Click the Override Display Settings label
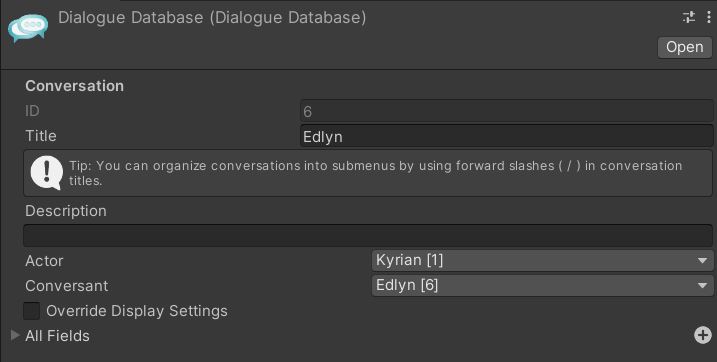 [x=137, y=311]
